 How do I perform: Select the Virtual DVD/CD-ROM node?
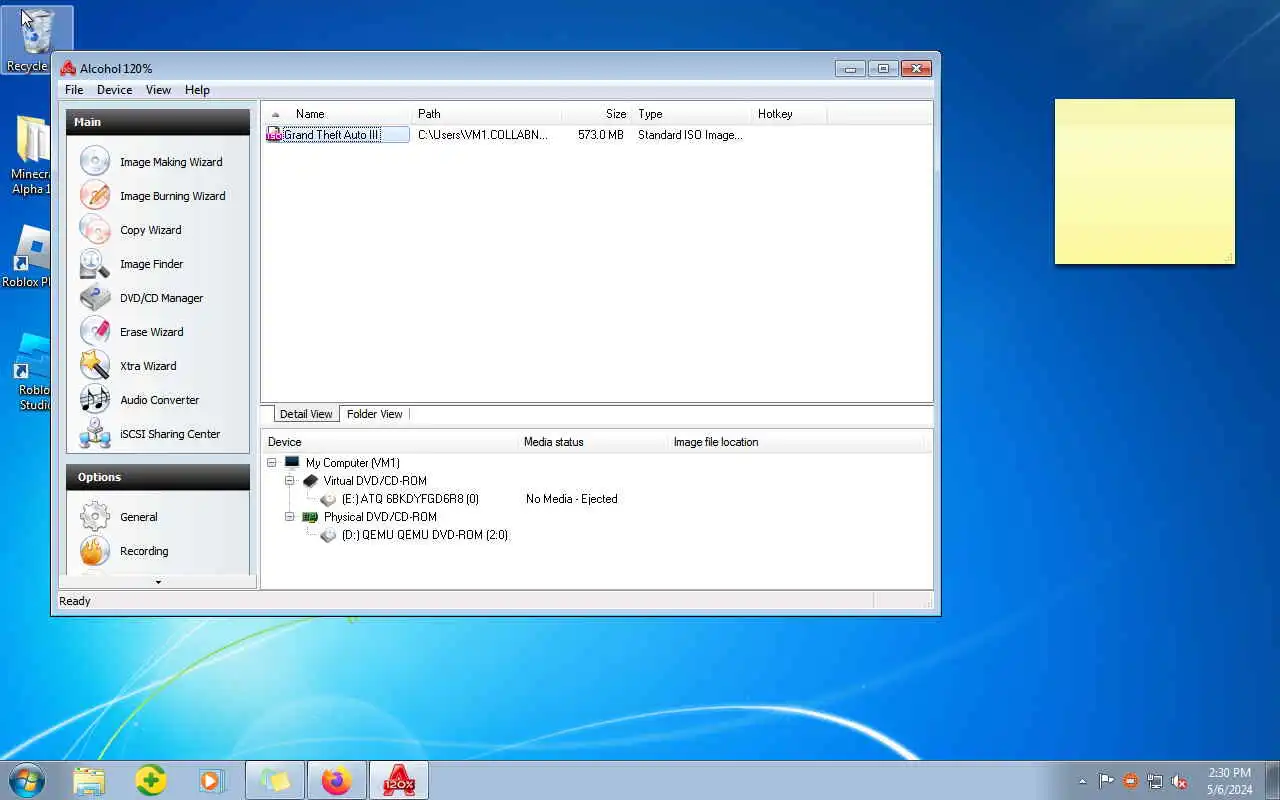click(375, 481)
